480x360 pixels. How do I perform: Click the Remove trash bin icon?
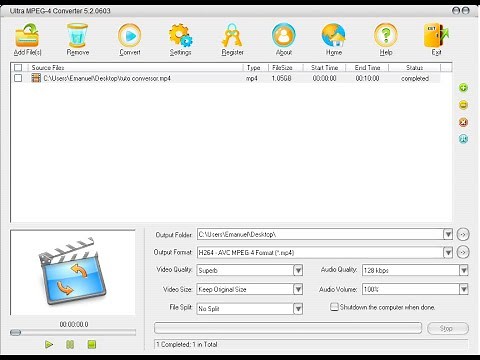pos(77,35)
